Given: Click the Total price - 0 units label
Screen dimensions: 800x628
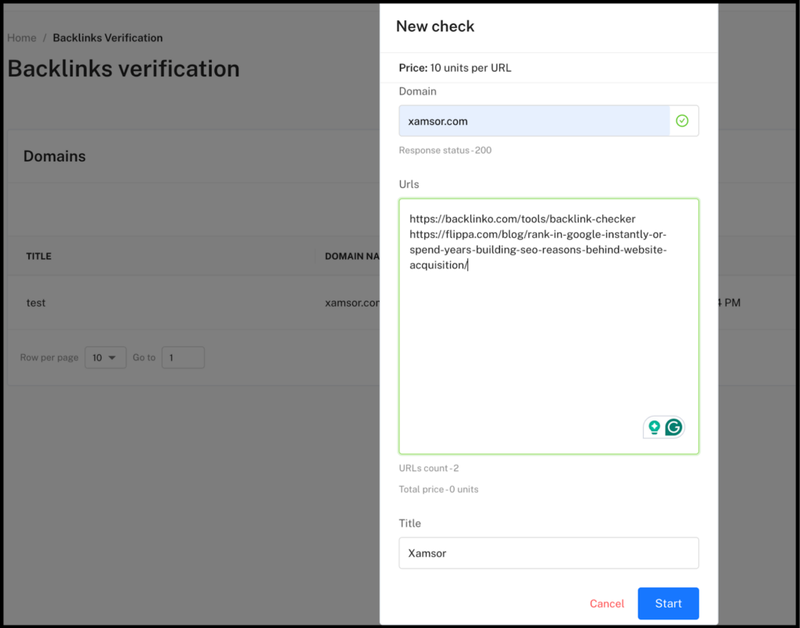Looking at the screenshot, I should 439,490.
